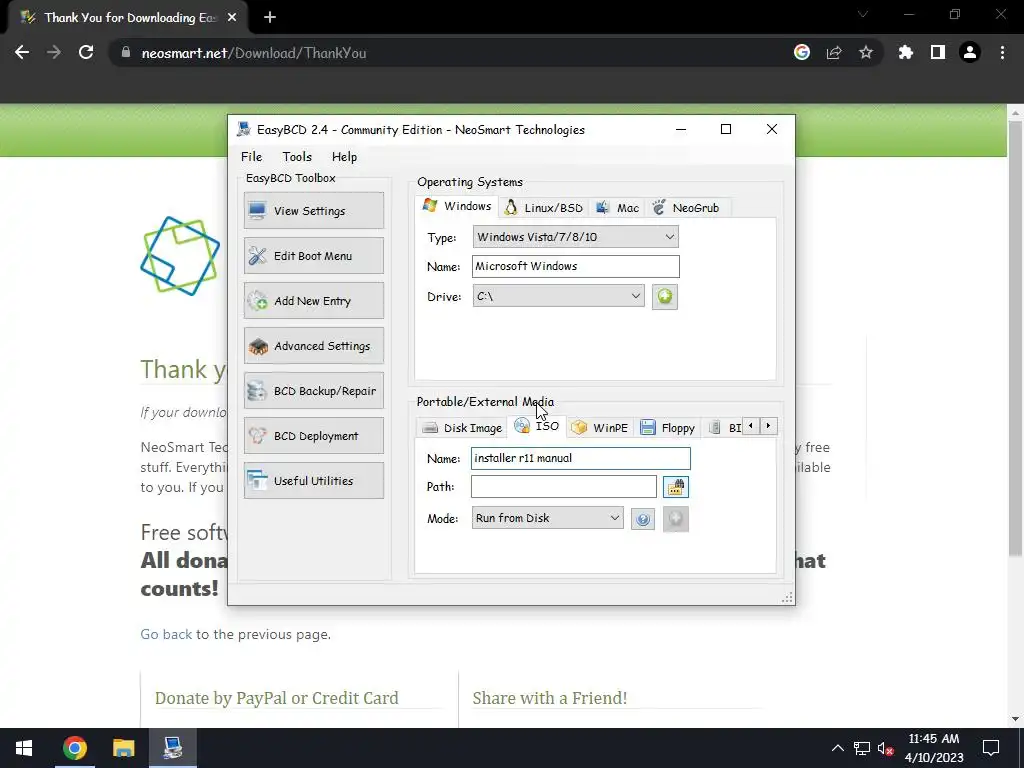Open the Chrome three-dot menu

pos(1002,52)
